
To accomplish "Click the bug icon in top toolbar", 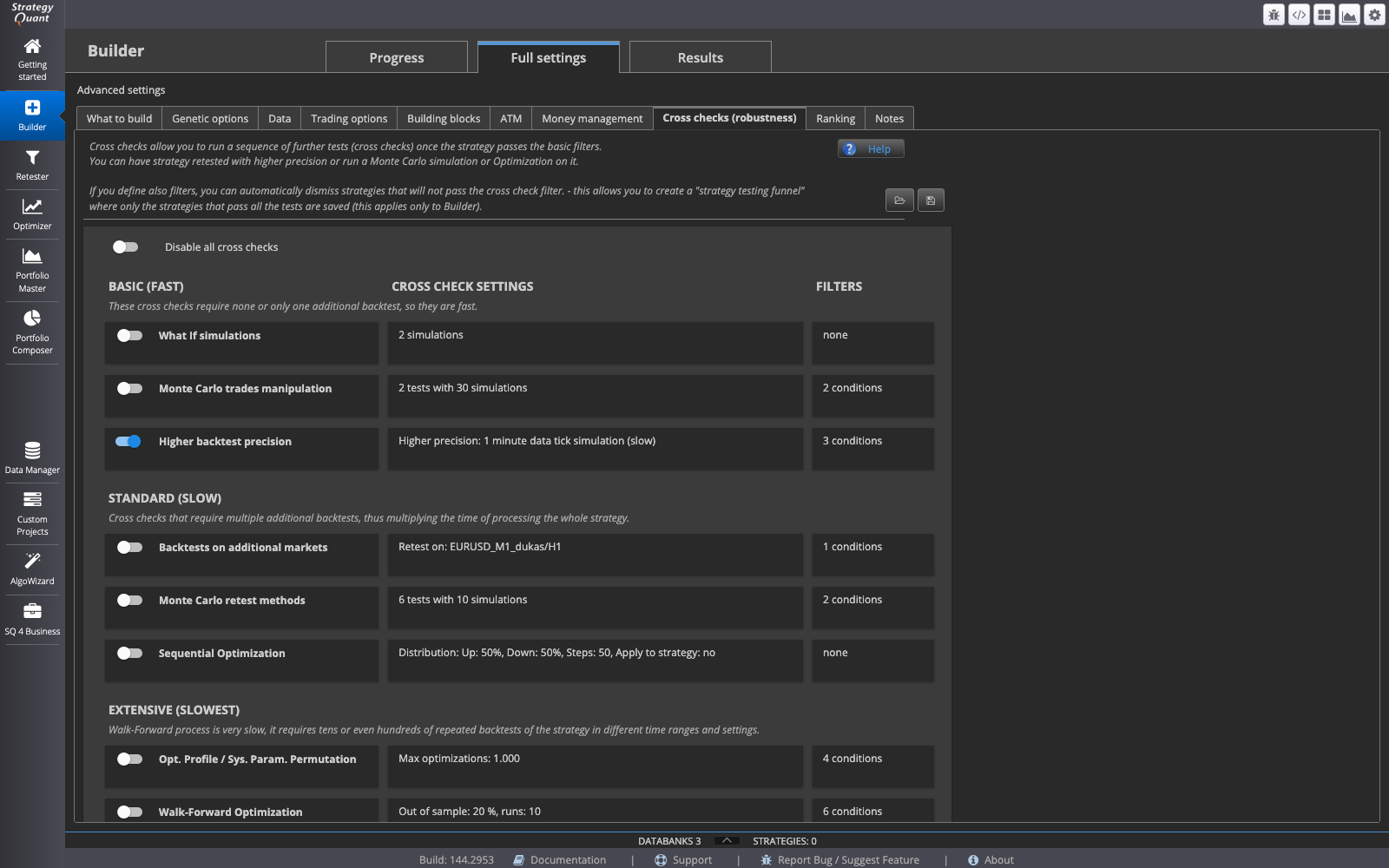I will [1274, 15].
